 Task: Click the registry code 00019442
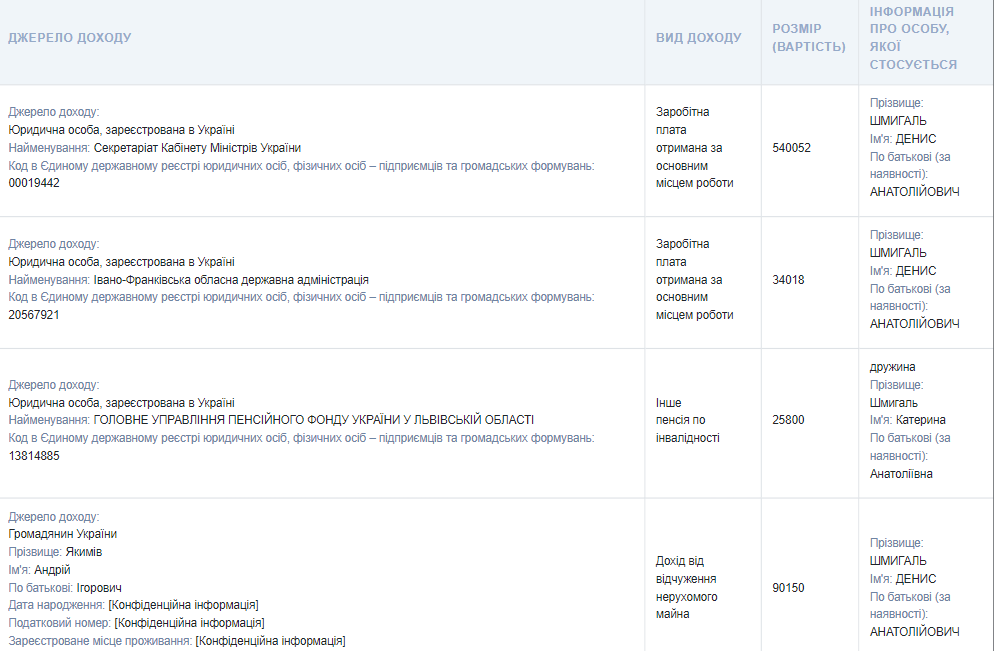(34, 183)
